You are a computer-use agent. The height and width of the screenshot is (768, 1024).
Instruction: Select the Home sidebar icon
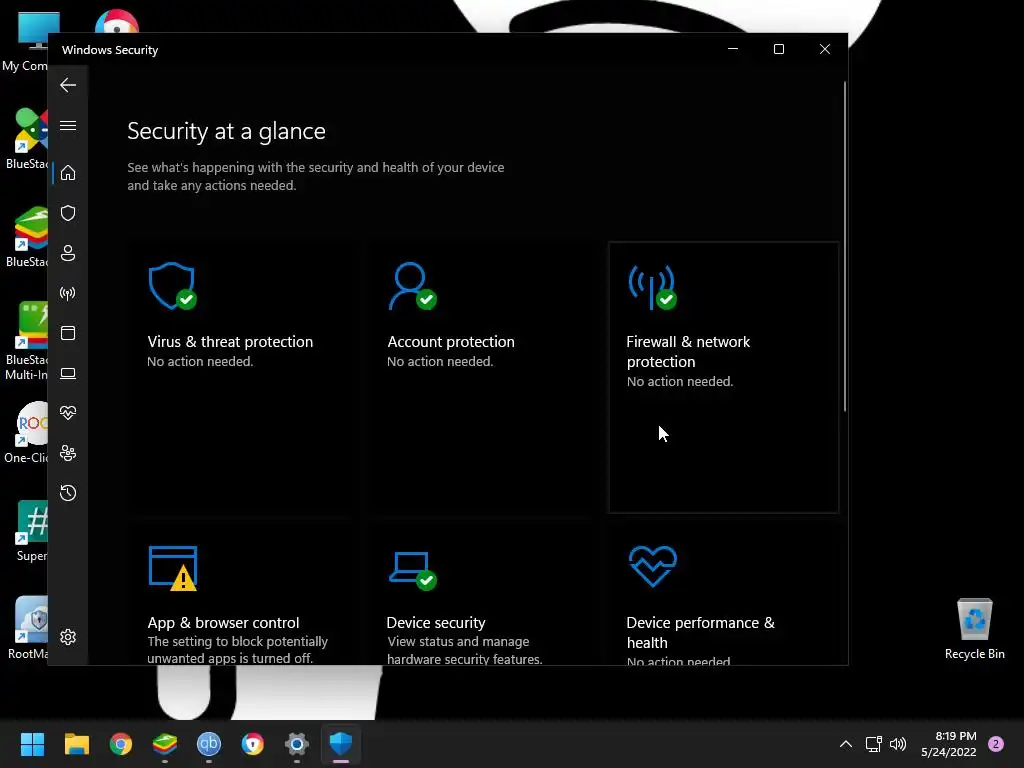tap(68, 173)
